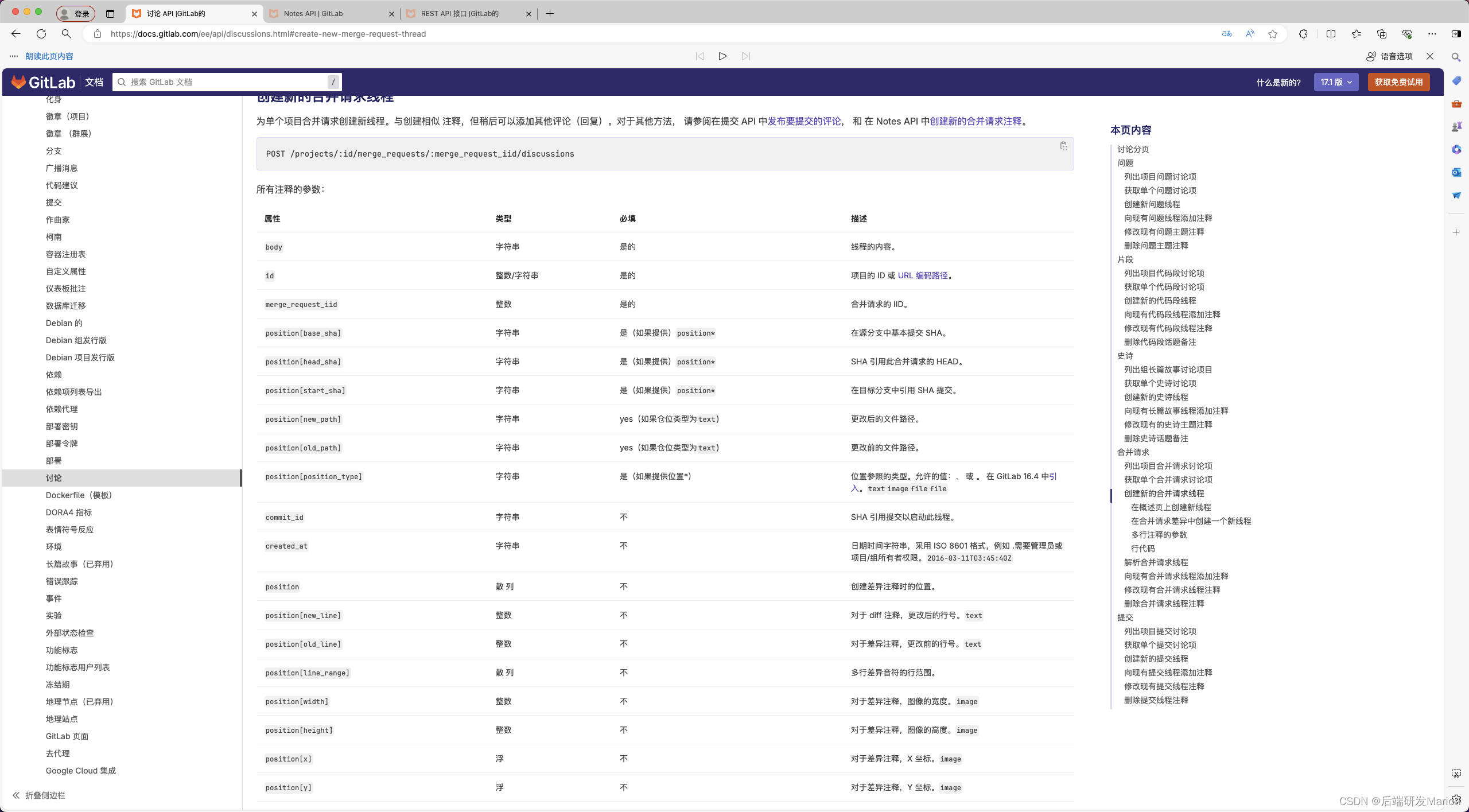Screen dimensions: 1469x812
Task: Skip to next read aloud paragraph
Action: click(x=745, y=56)
